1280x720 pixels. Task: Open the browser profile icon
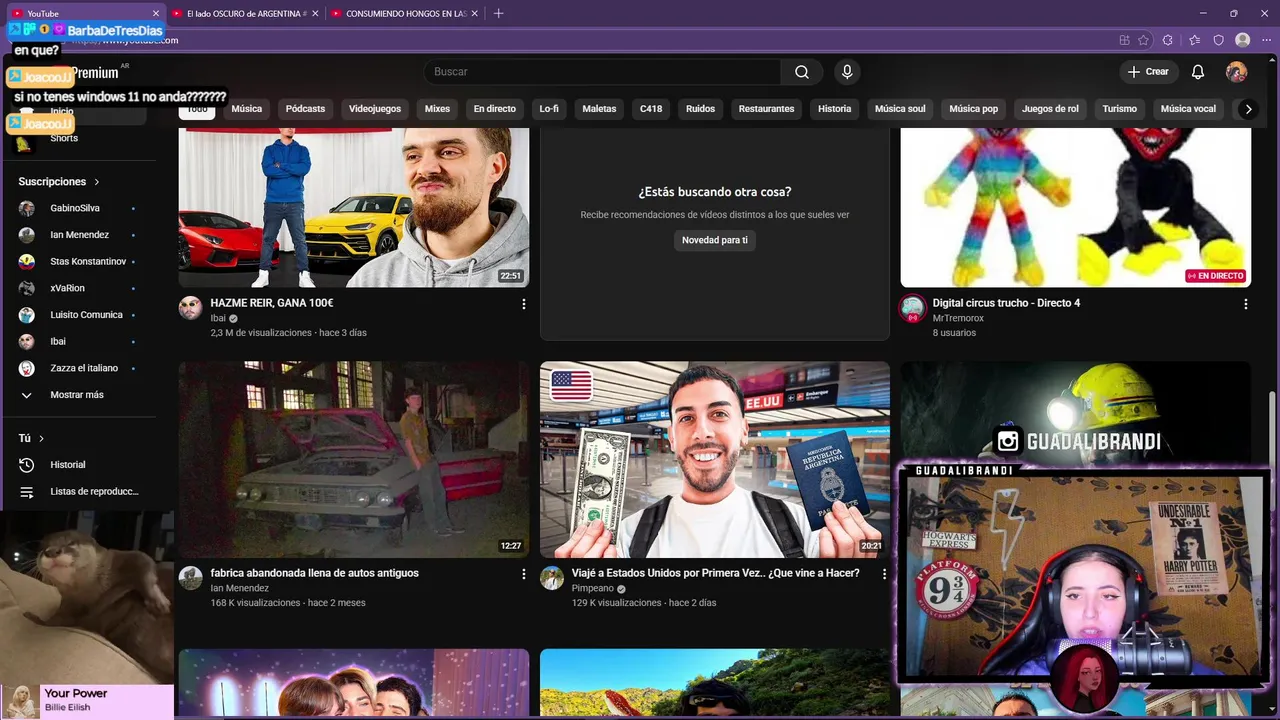click(x=1243, y=40)
